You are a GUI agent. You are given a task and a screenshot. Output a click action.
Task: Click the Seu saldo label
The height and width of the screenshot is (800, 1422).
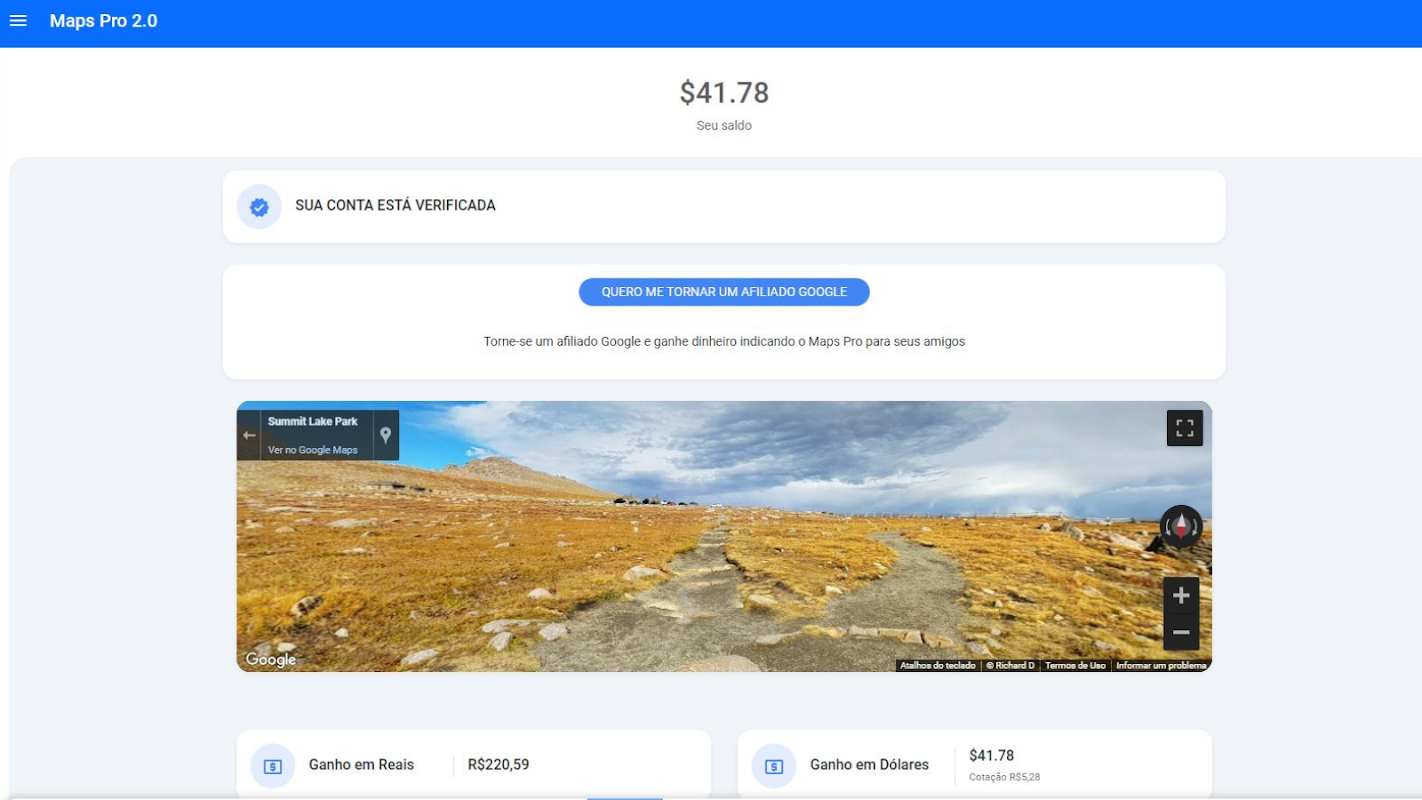pos(724,126)
